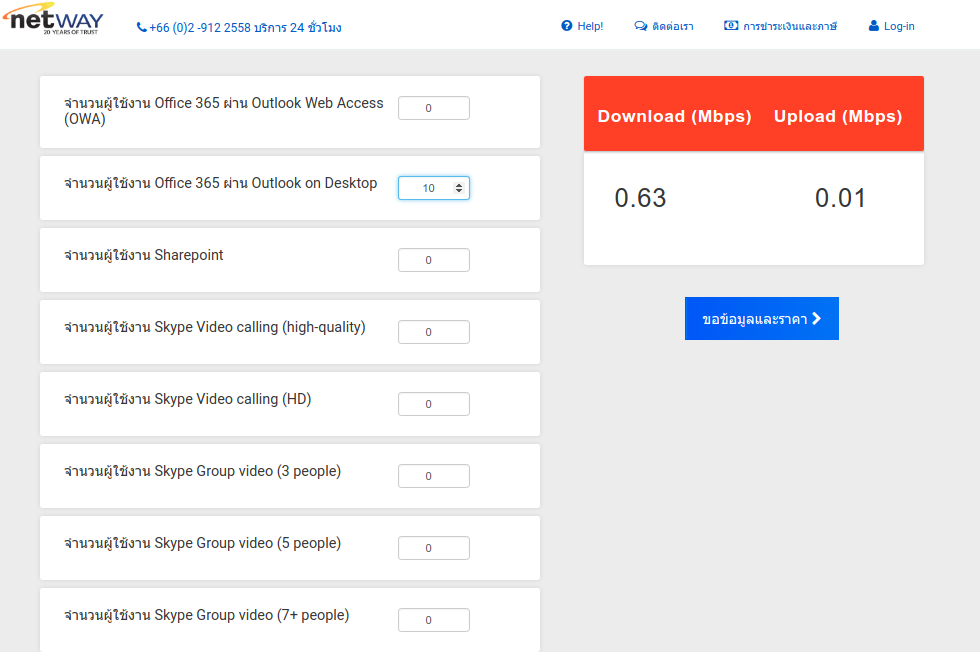Click the Log-in user icon

(x=873, y=26)
